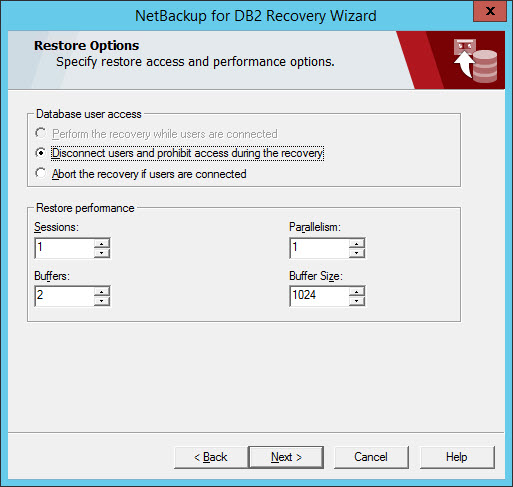This screenshot has width=513, height=487.
Task: Increase the Parallelism value with up arrow
Action: pos(357,244)
